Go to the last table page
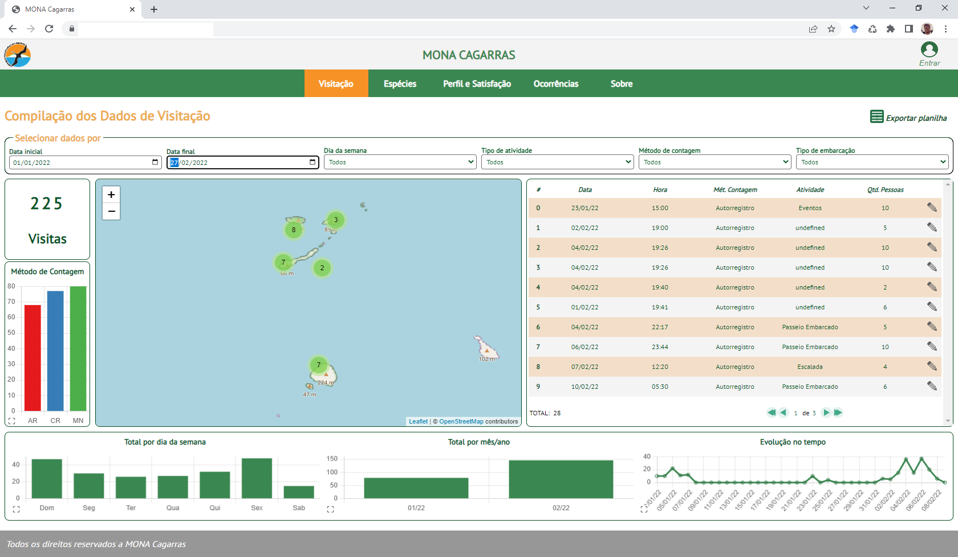The width and height of the screenshot is (958, 557). [838, 413]
